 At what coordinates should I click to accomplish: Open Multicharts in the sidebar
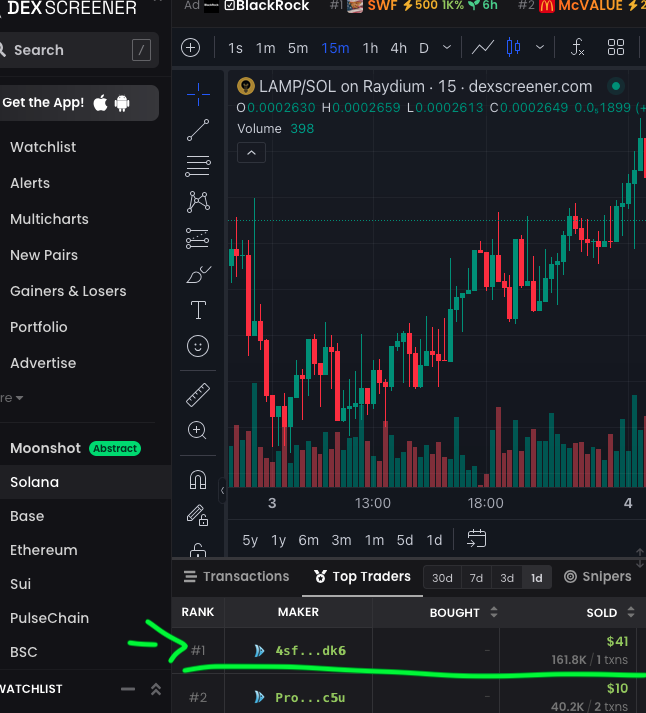(49, 219)
